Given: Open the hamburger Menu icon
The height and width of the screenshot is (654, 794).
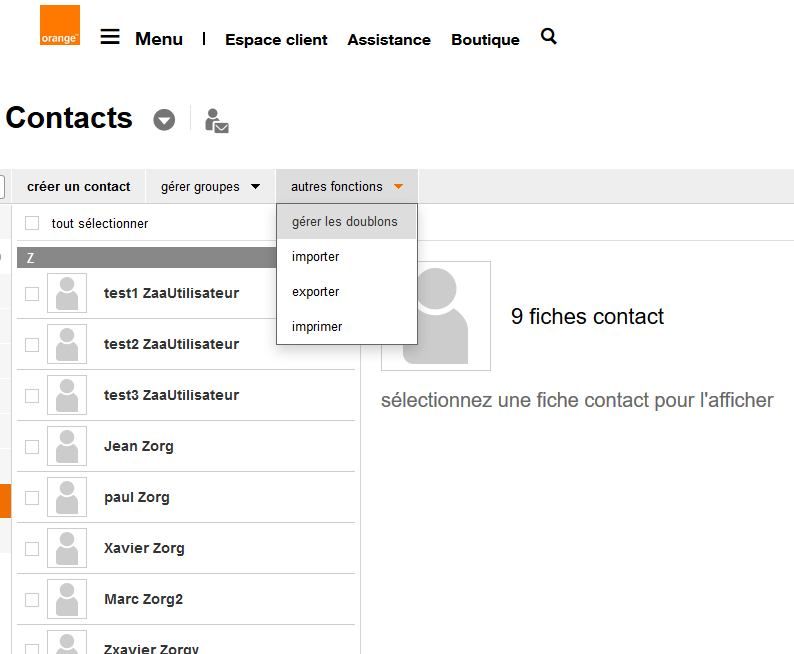Looking at the screenshot, I should (x=110, y=38).
